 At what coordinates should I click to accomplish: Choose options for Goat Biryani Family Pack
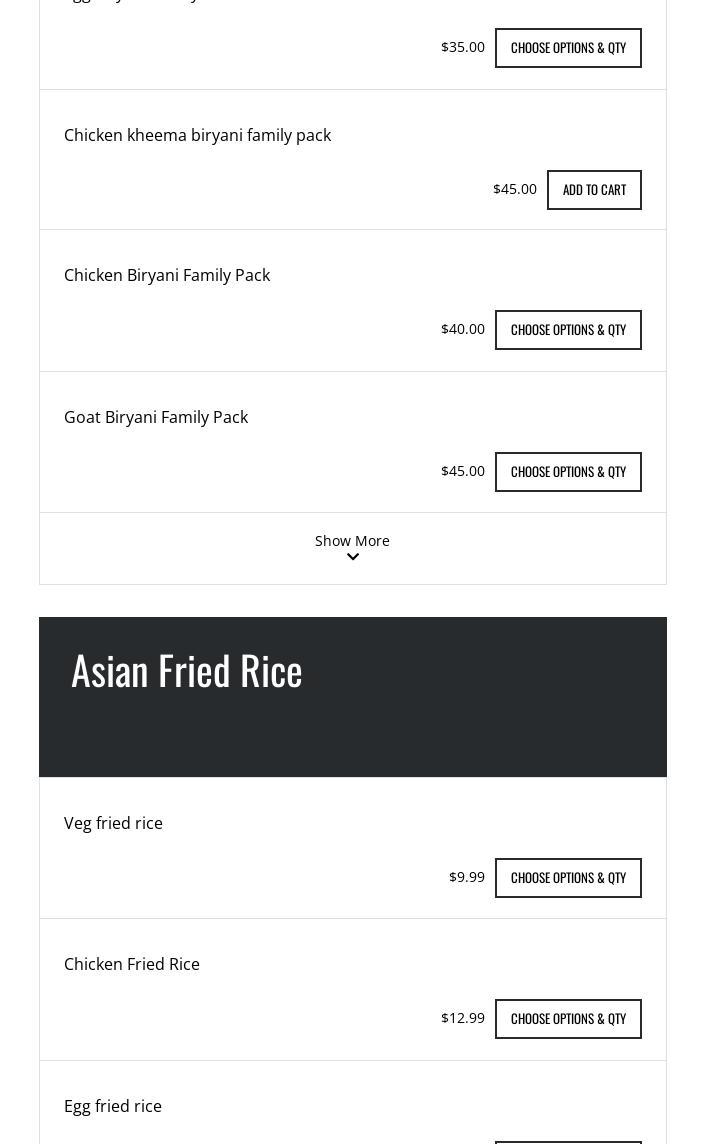tap(568, 472)
